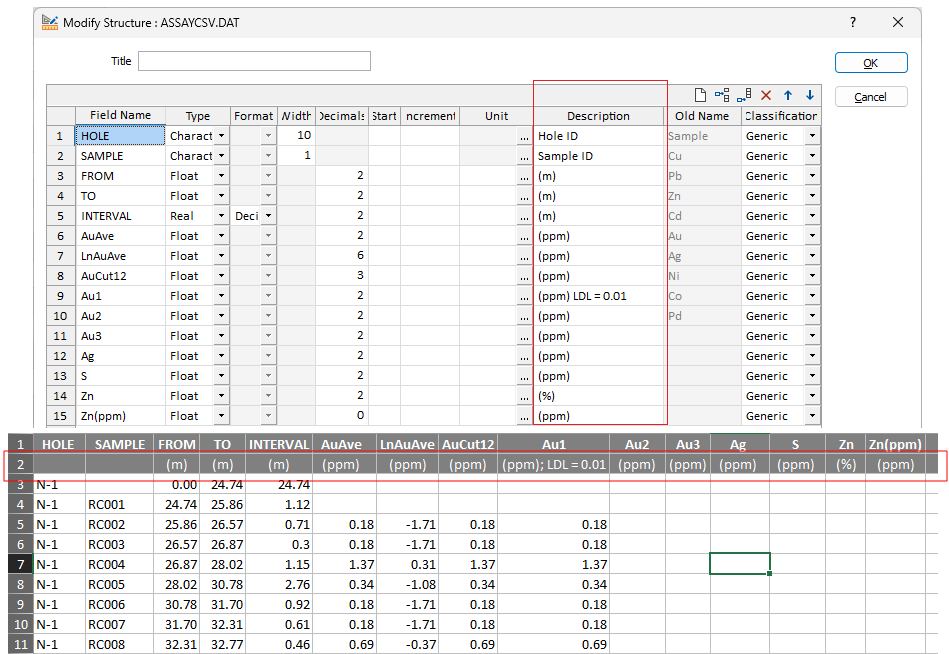This screenshot has height=654, width=949.
Task: Select the AuCut12 field name cell
Action: click(x=120, y=276)
